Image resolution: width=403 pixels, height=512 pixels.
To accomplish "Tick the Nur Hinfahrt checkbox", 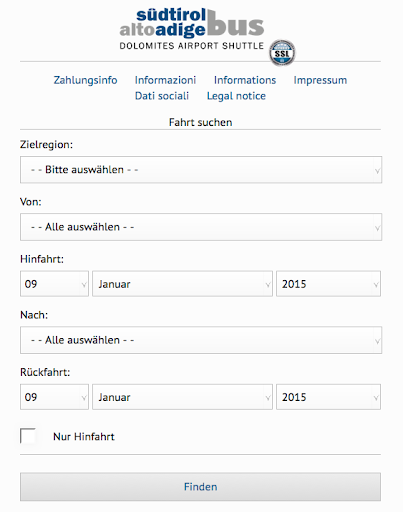I will pos(28,436).
